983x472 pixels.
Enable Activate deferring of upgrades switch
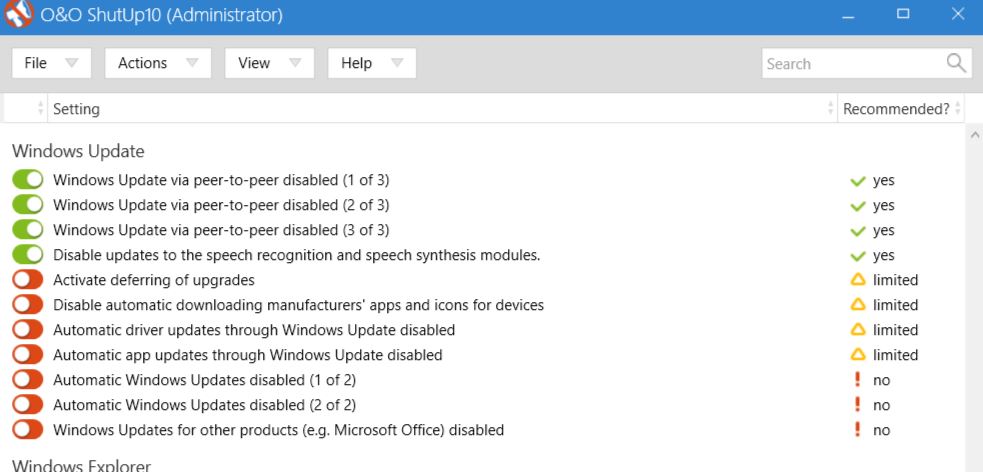pyautogui.click(x=28, y=280)
